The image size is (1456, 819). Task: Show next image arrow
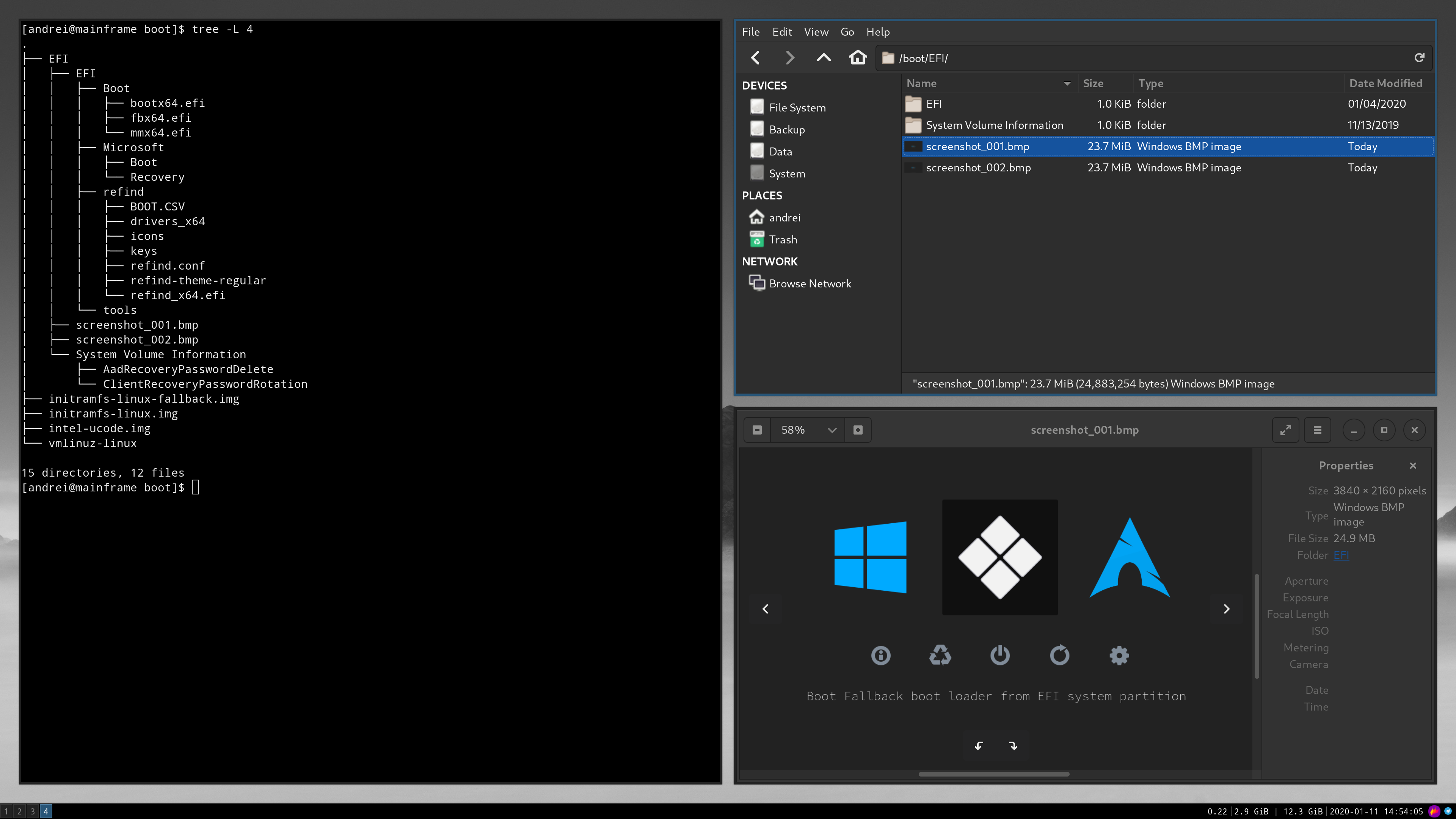1227,609
